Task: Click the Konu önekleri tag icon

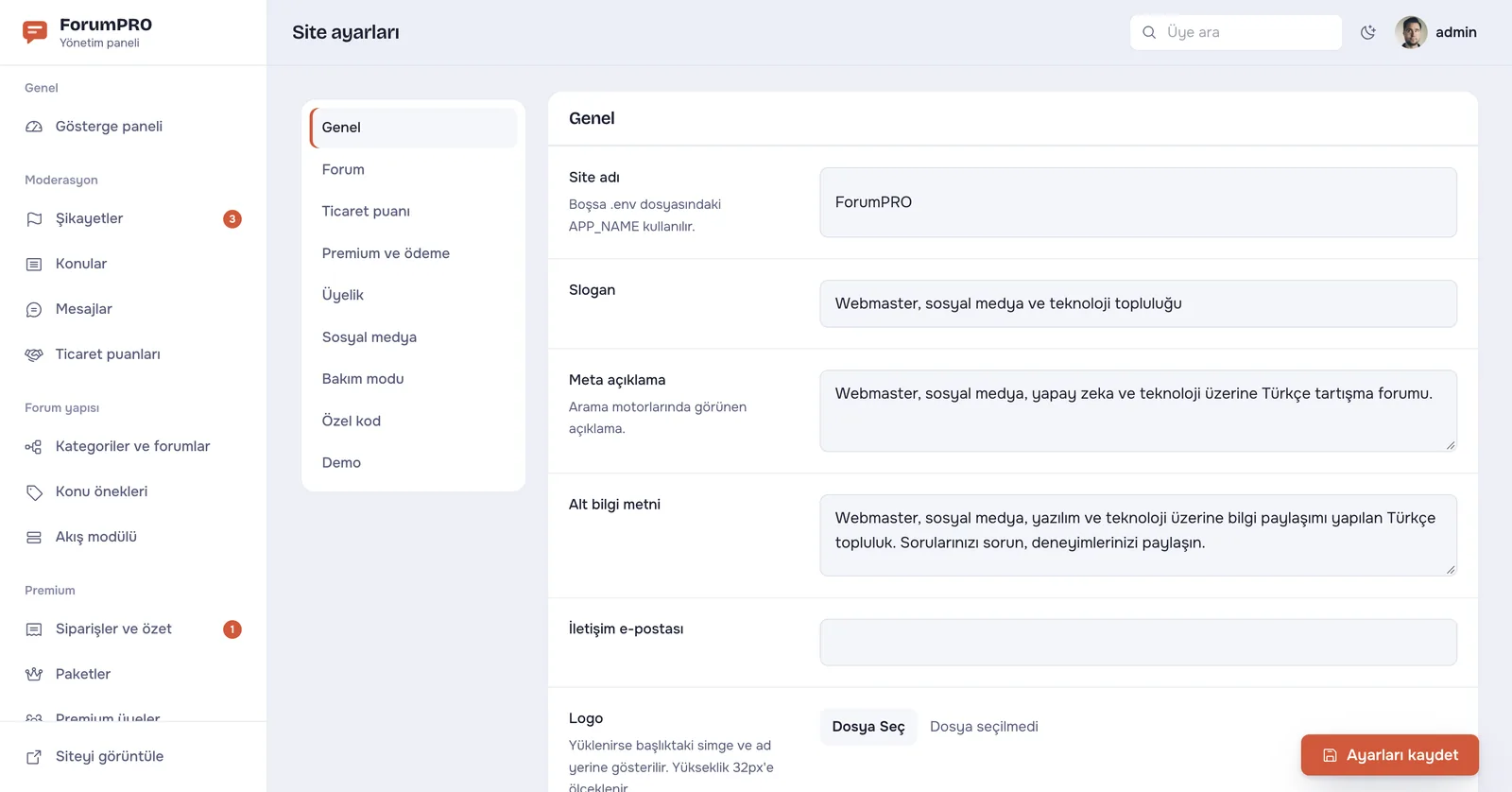Action: (x=34, y=492)
